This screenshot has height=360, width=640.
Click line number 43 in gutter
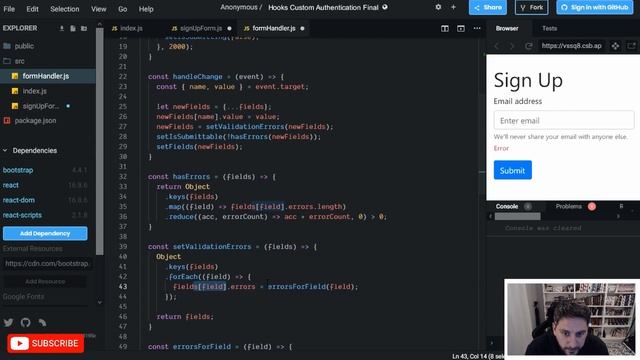(123, 287)
